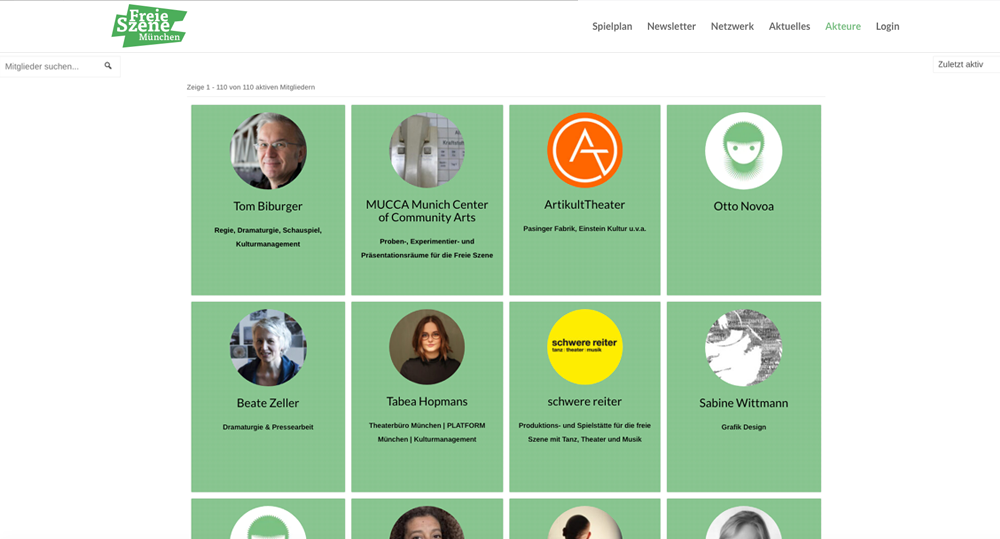This screenshot has height=539, width=1000.
Task: Open the Netzwerk menu item
Action: point(732,26)
